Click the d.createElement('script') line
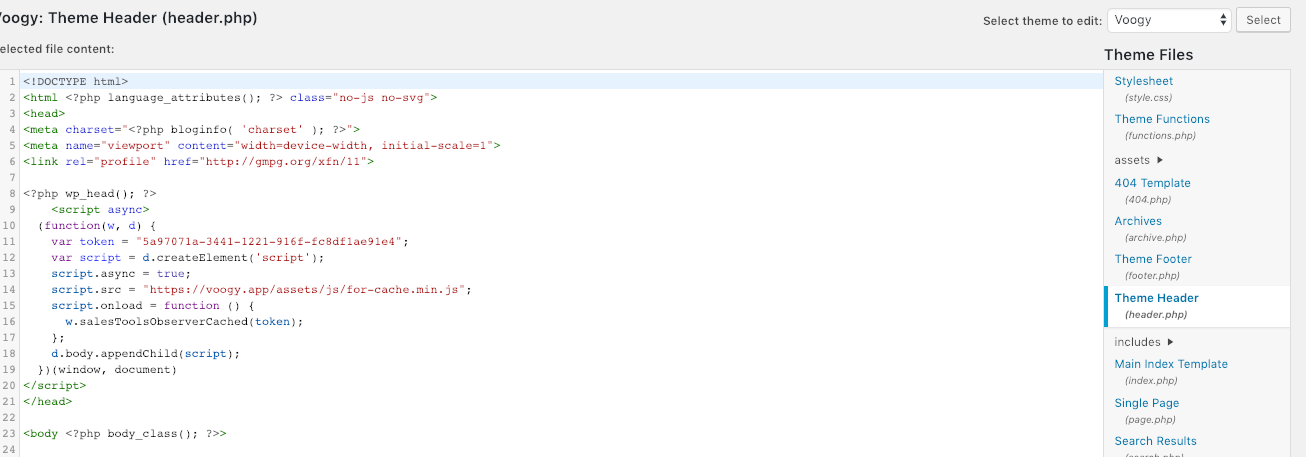This screenshot has height=457, width=1306. pyautogui.click(x=188, y=257)
